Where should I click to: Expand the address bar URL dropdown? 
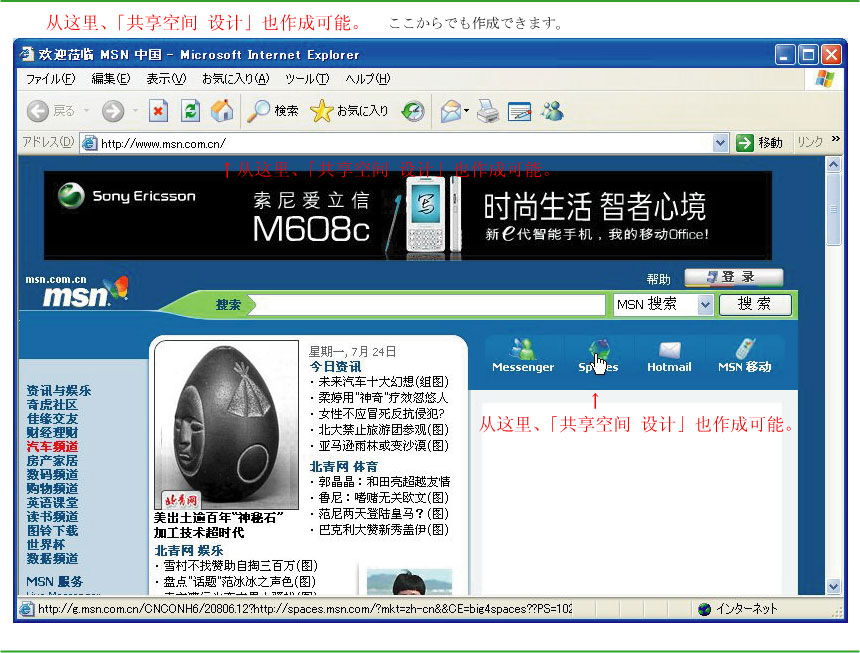720,144
